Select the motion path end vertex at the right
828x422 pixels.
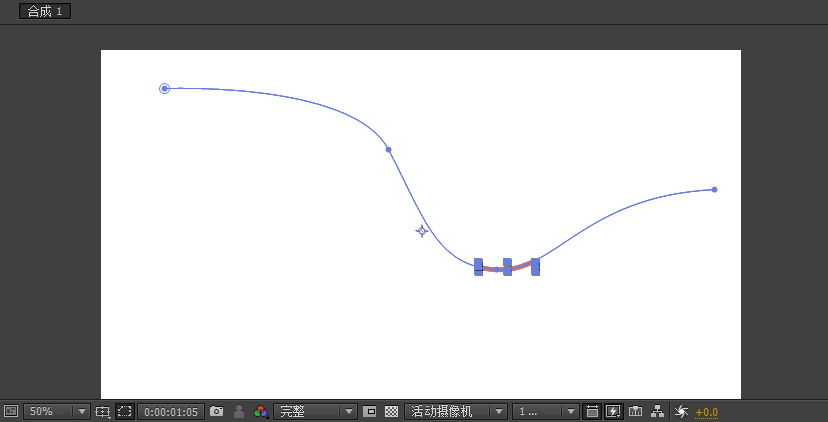pyautogui.click(x=714, y=190)
